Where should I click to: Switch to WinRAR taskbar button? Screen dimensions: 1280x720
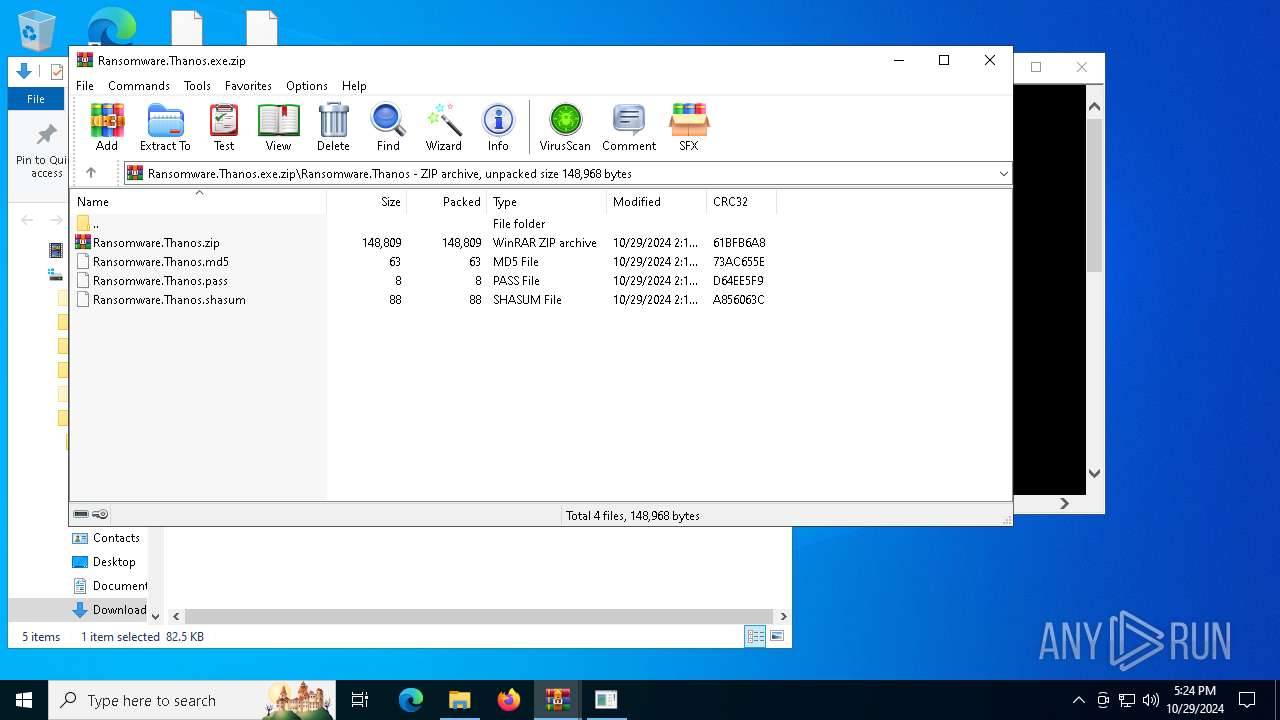tap(557, 700)
